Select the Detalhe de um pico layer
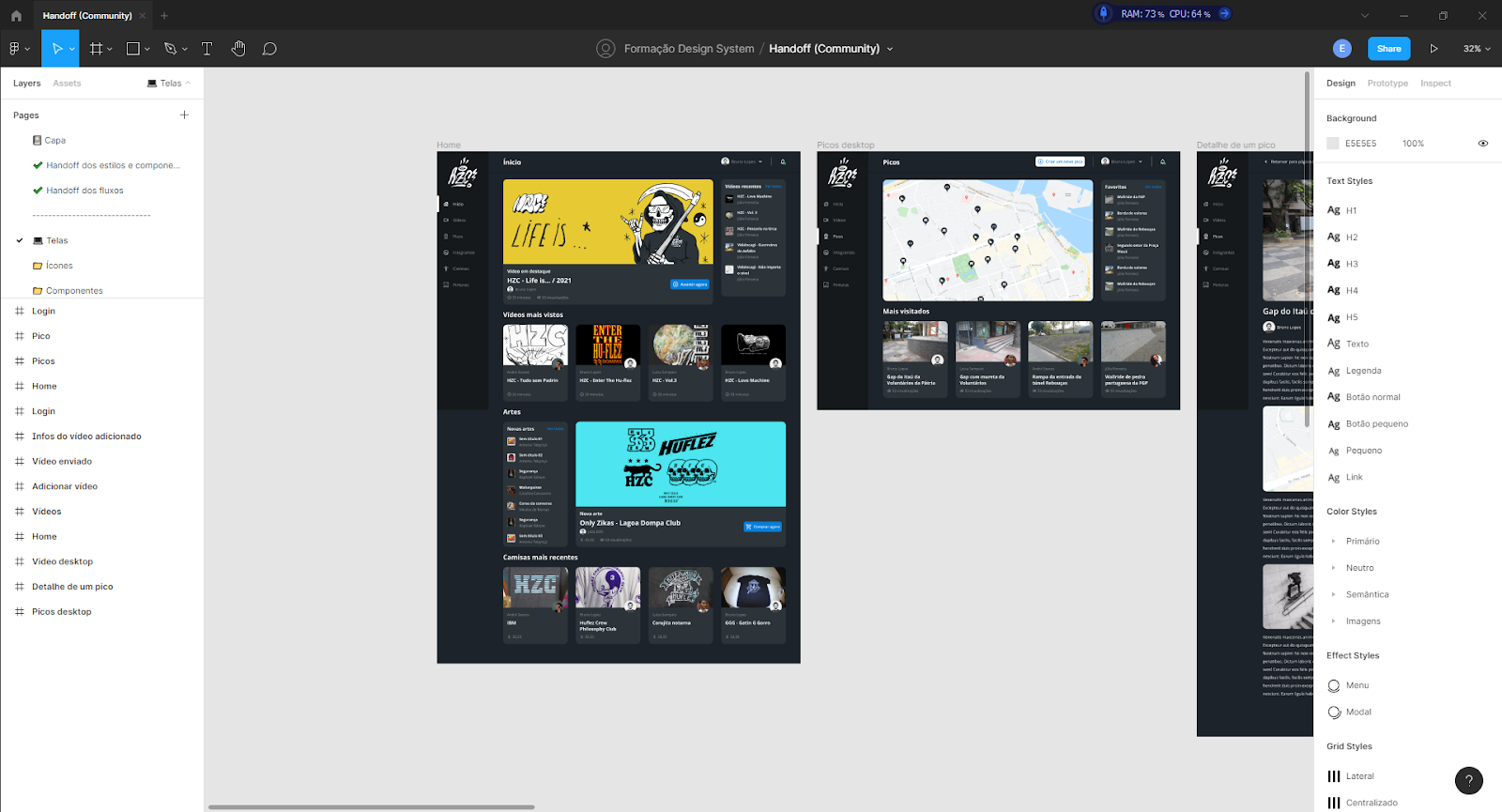Screen dimensions: 1502x812 point(72,587)
